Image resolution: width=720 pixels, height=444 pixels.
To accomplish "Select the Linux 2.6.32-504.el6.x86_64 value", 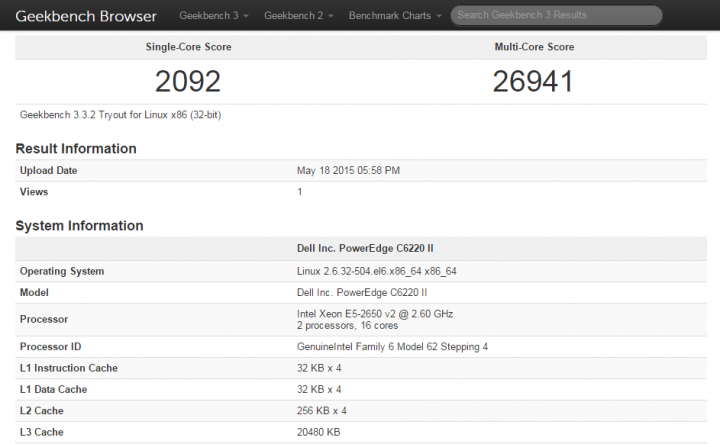I will [377, 271].
